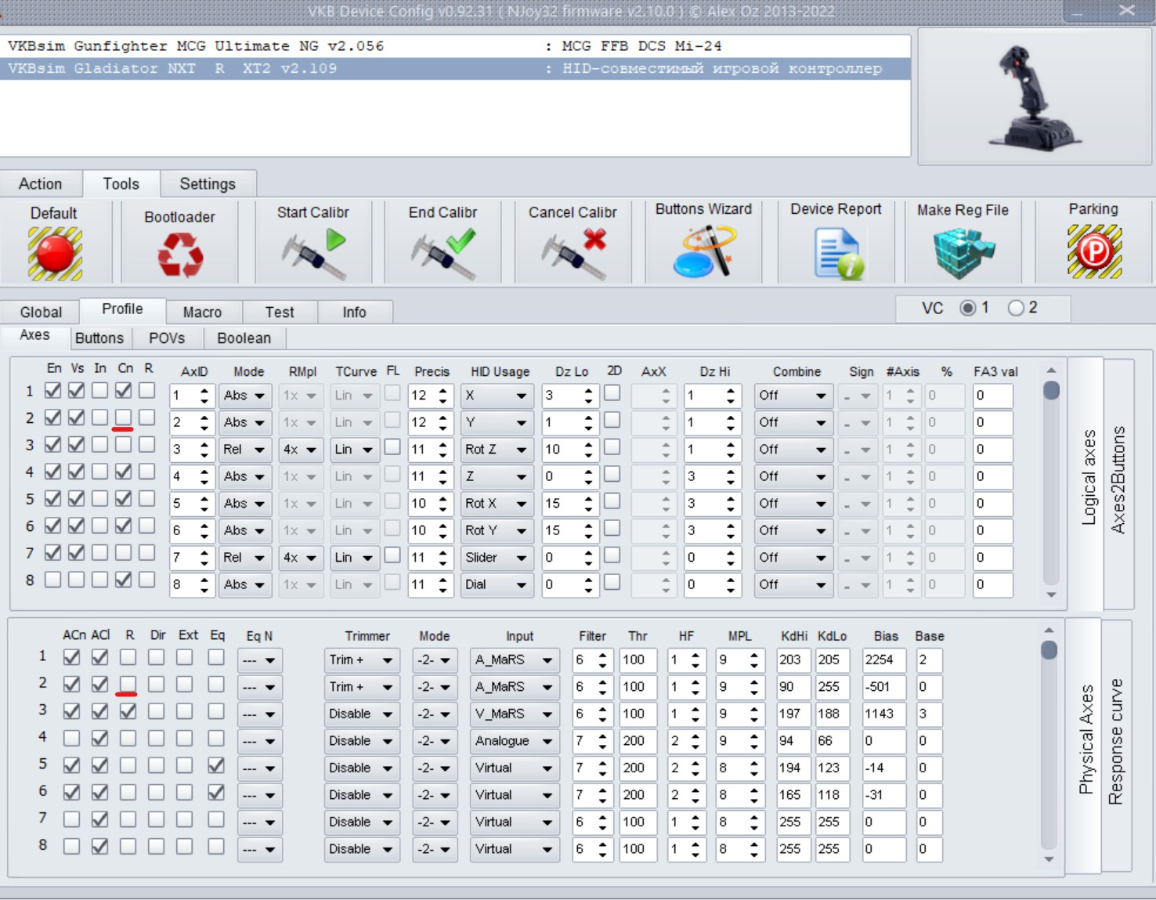Click the Precis stepper for logical axis 1
This screenshot has width=1156, height=900.
[442, 396]
